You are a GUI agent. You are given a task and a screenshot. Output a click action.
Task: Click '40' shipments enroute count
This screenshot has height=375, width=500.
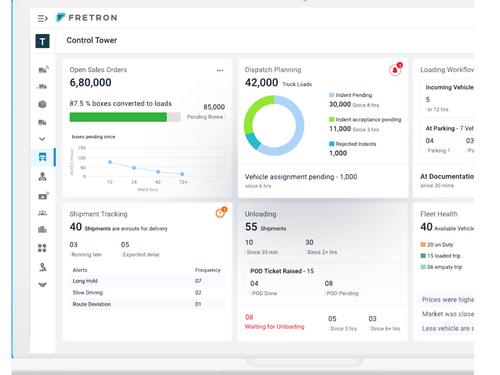click(76, 227)
